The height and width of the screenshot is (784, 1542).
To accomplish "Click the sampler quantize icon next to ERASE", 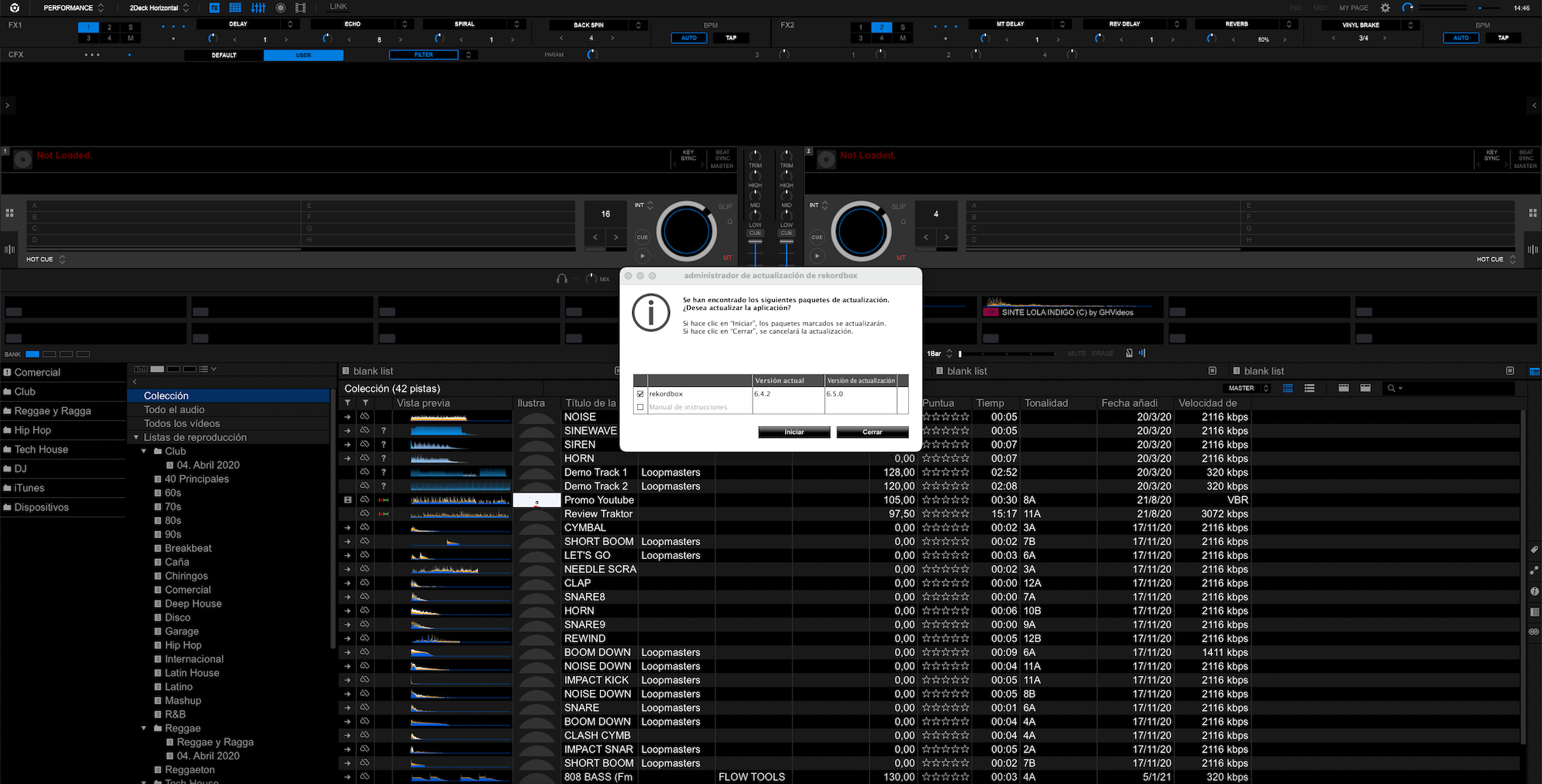I will (x=1129, y=353).
